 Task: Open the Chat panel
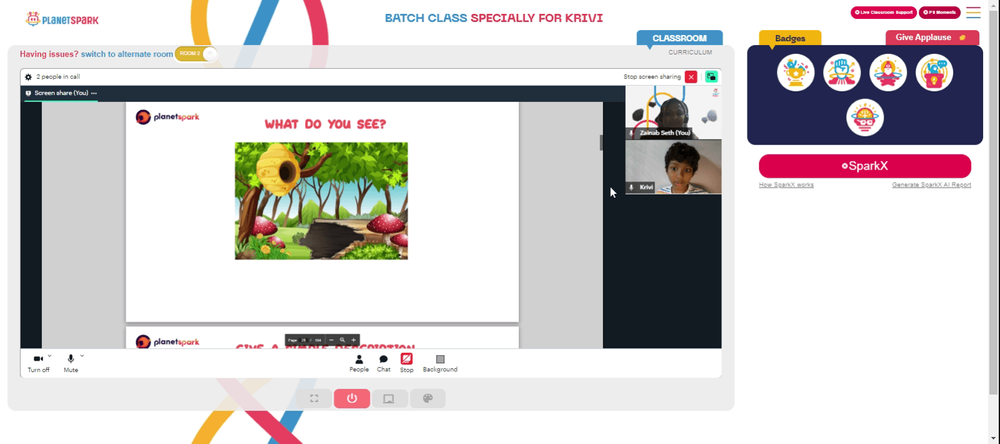(x=383, y=364)
